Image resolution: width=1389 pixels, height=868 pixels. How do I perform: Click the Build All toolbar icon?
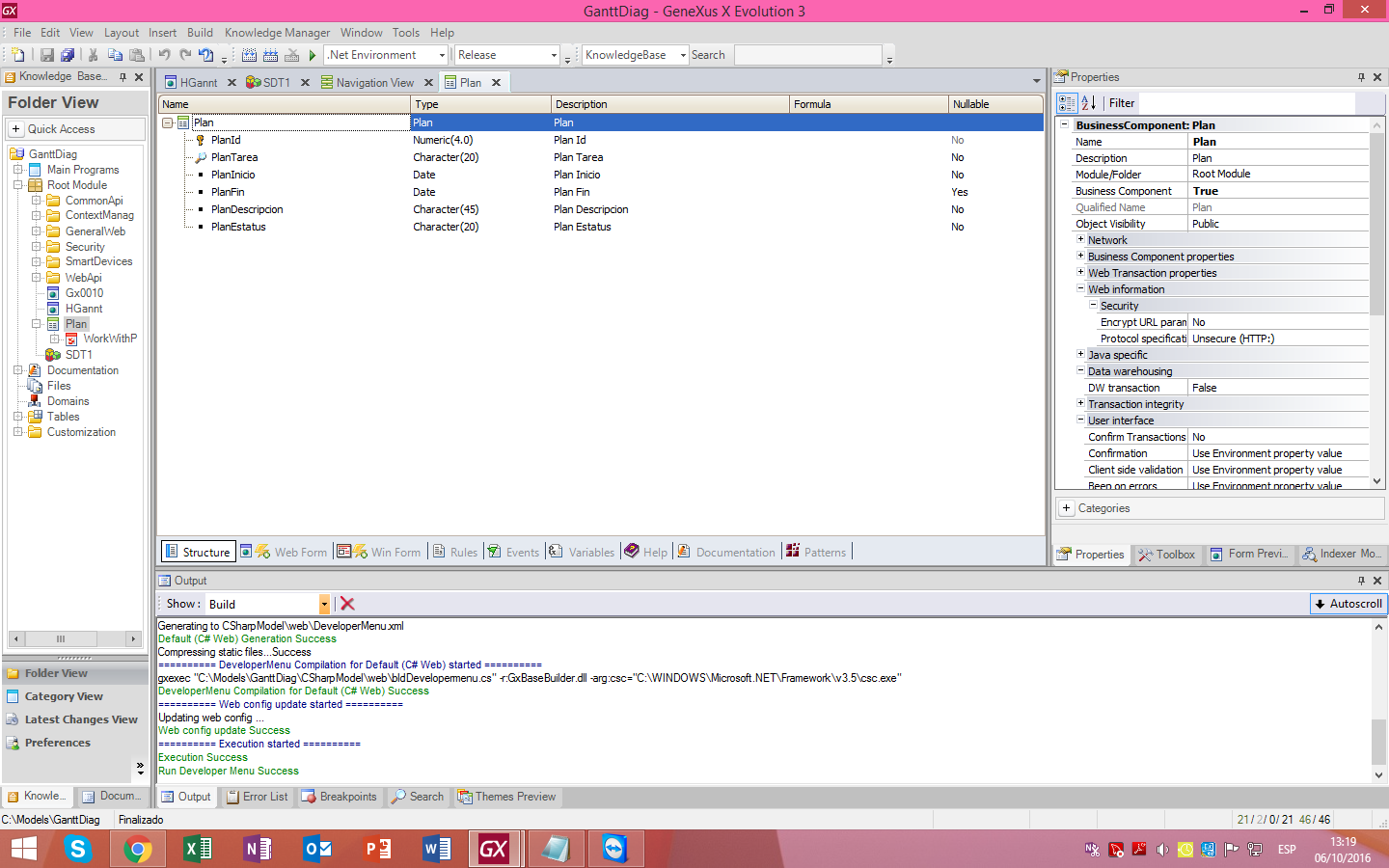coord(249,55)
